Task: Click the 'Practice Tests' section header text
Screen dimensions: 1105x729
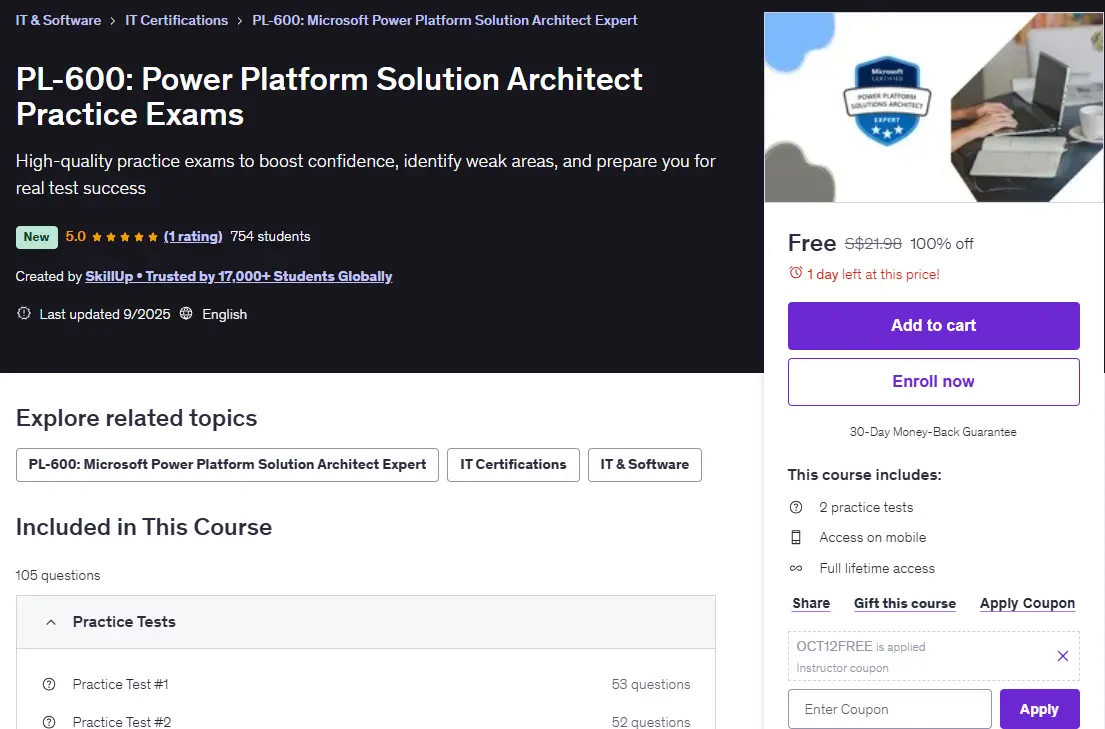Action: pyautogui.click(x=124, y=622)
